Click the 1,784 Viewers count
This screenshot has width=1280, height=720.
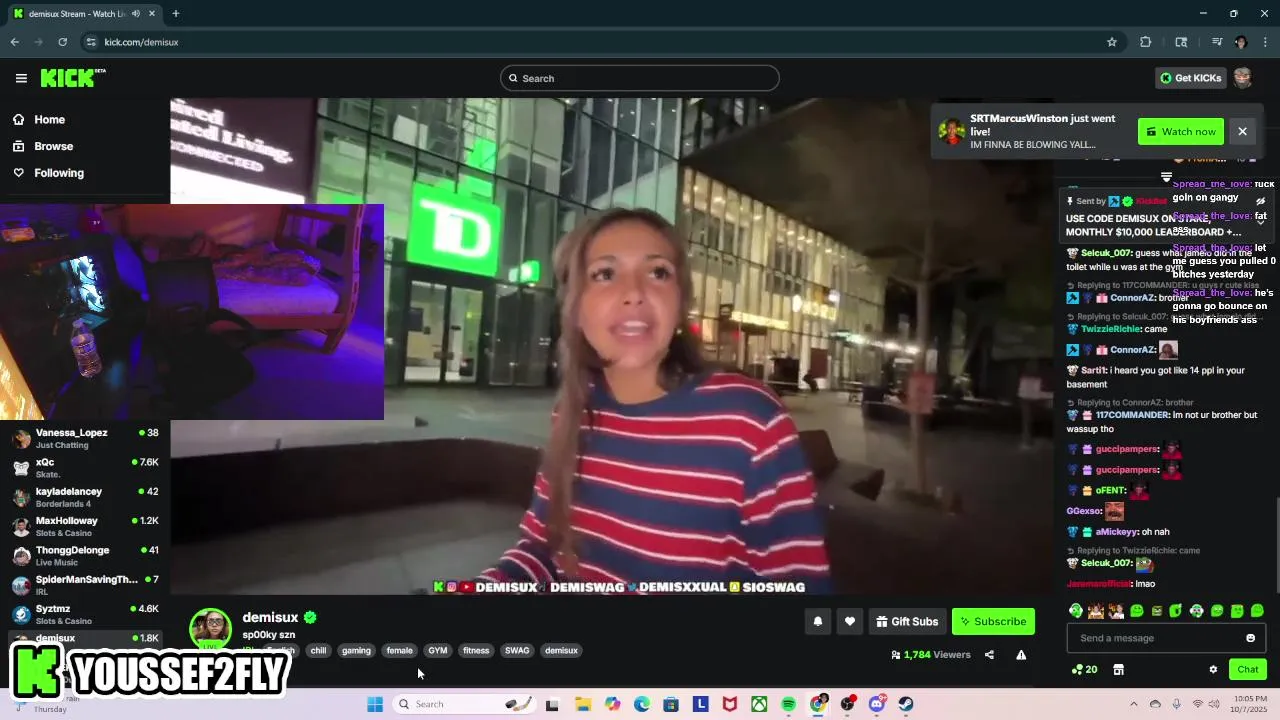tap(931, 655)
